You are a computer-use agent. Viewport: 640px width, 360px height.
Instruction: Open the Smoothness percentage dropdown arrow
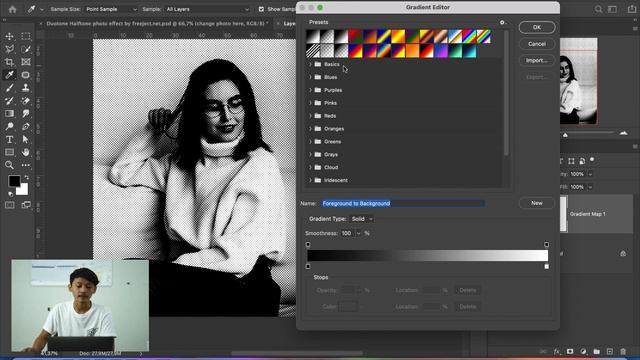point(358,233)
